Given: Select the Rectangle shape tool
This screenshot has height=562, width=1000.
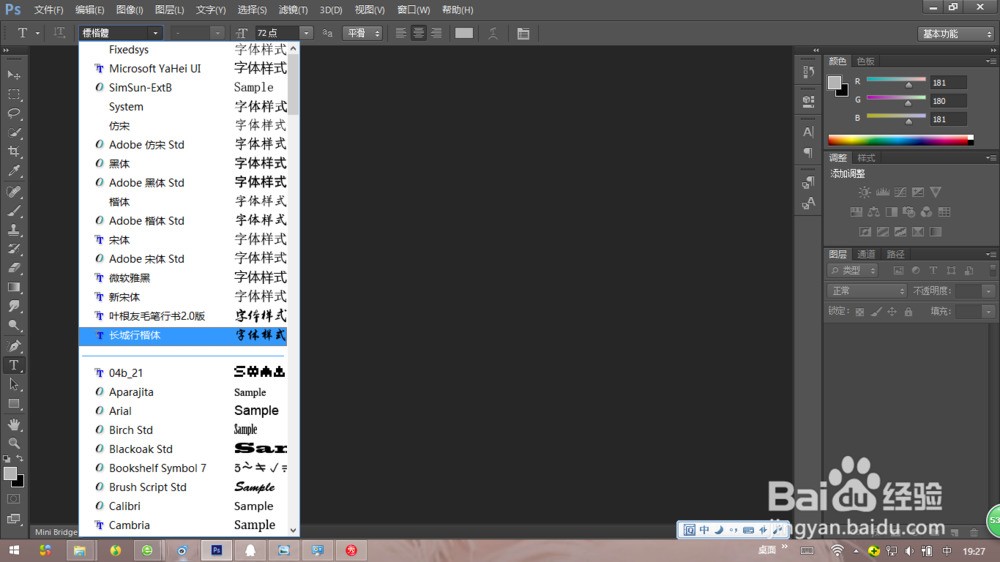Looking at the screenshot, I should [13, 404].
